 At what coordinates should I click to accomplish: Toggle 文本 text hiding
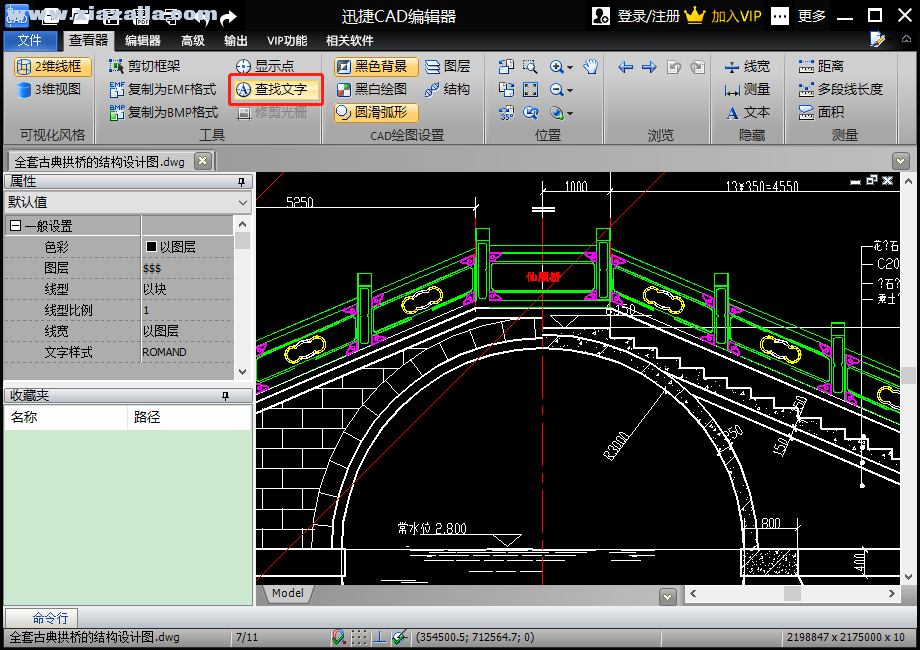748,112
